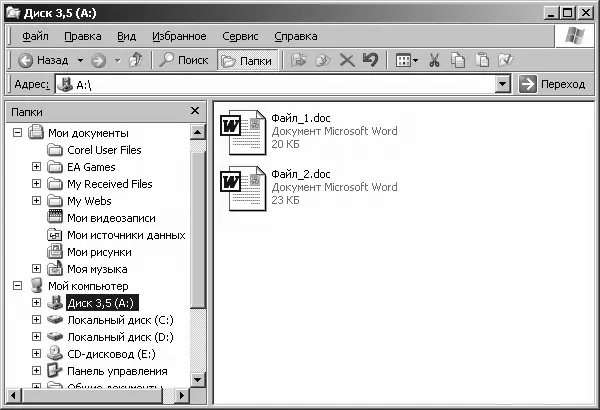Click the Paste clipboard icon
The height and width of the screenshot is (410, 600).
[x=482, y=60]
